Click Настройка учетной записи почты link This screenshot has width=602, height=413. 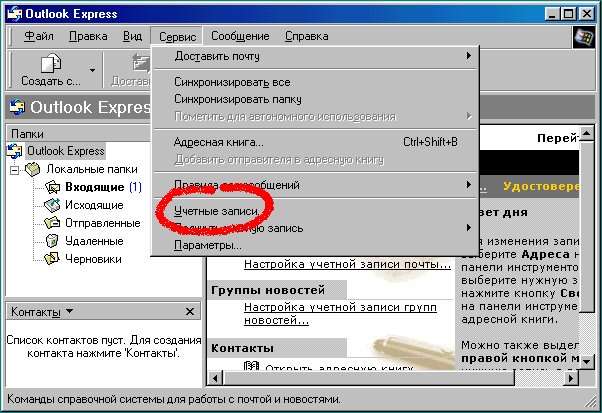347,264
